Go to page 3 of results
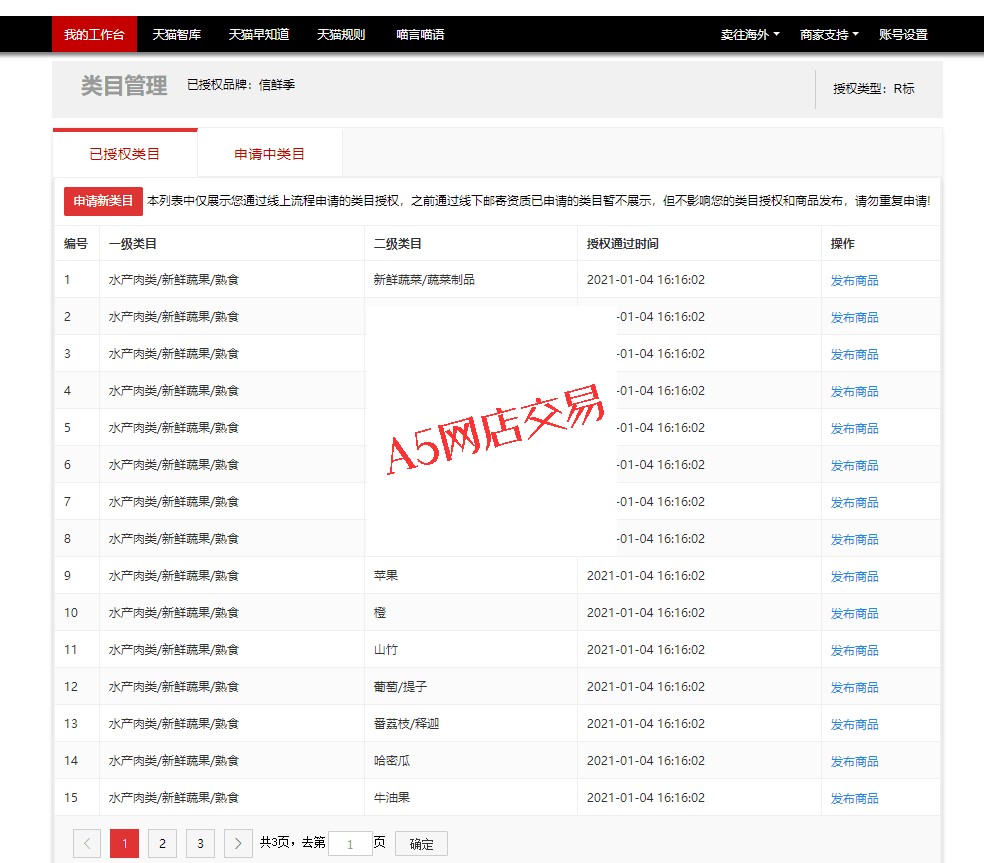 pos(200,844)
